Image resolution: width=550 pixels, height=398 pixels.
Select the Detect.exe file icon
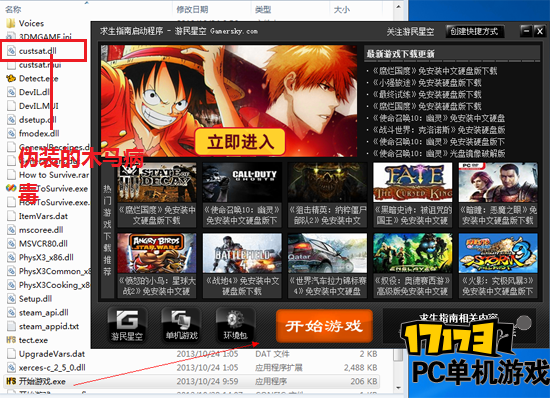click(x=11, y=78)
